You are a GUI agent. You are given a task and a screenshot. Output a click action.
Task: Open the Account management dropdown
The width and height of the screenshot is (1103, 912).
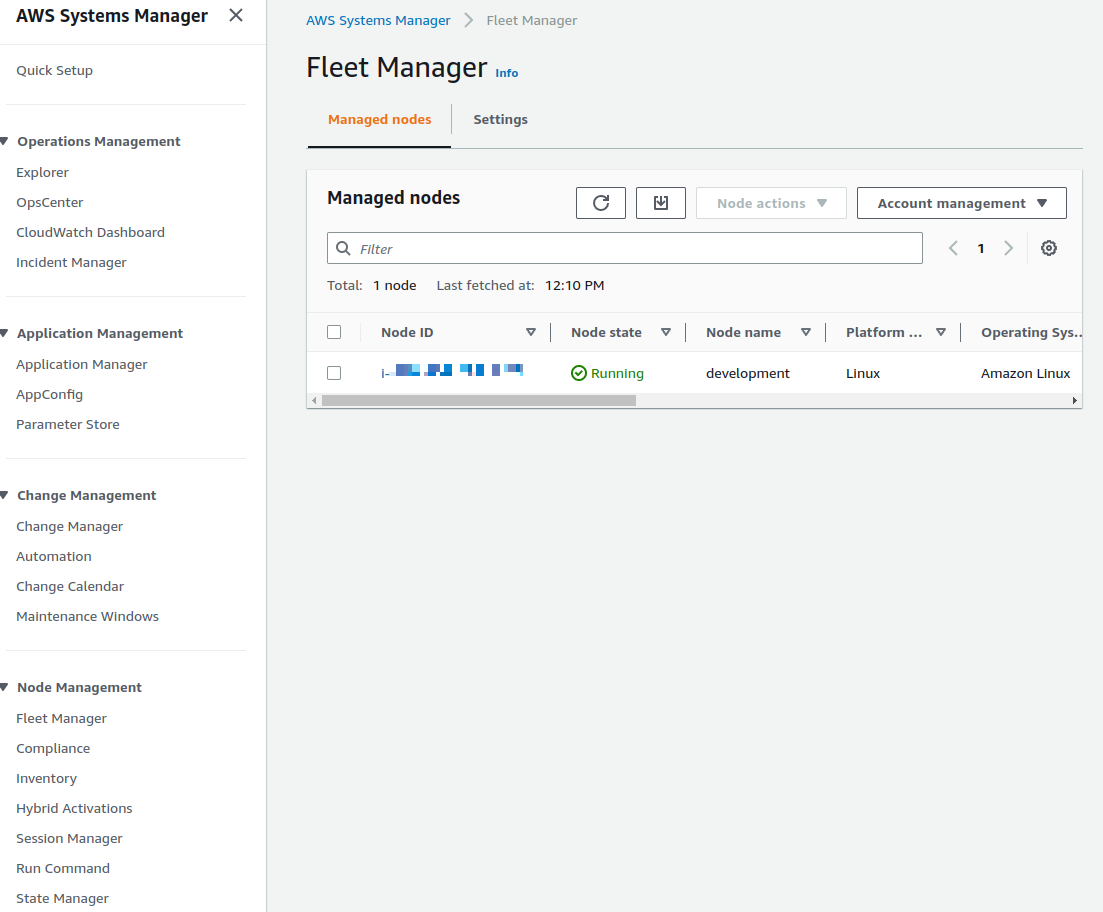[962, 203]
